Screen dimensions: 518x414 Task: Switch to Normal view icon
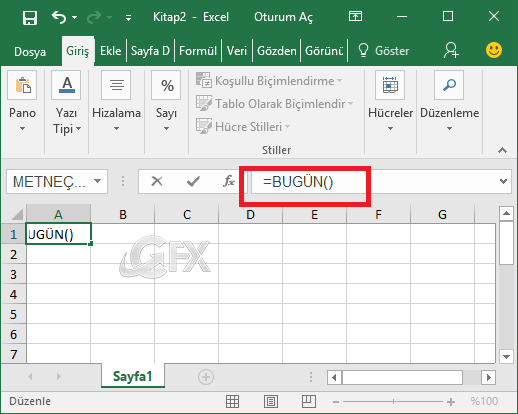[232, 401]
